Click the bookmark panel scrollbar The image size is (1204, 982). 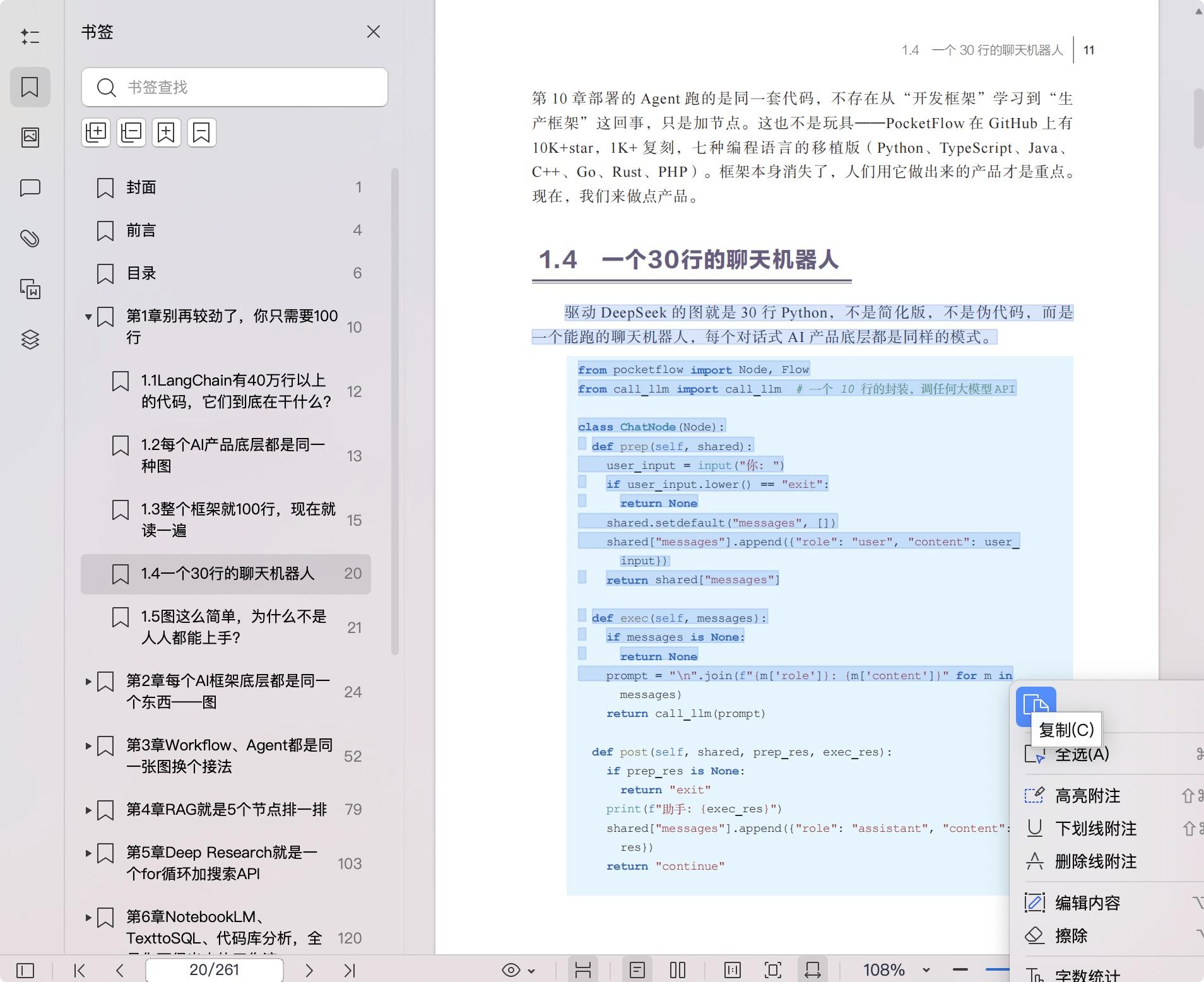click(396, 410)
